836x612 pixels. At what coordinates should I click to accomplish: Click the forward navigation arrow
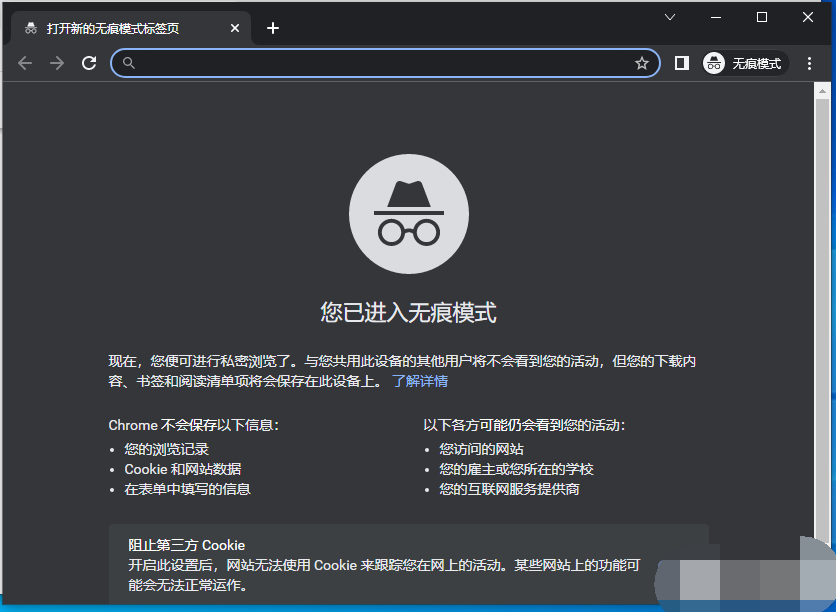[57, 63]
